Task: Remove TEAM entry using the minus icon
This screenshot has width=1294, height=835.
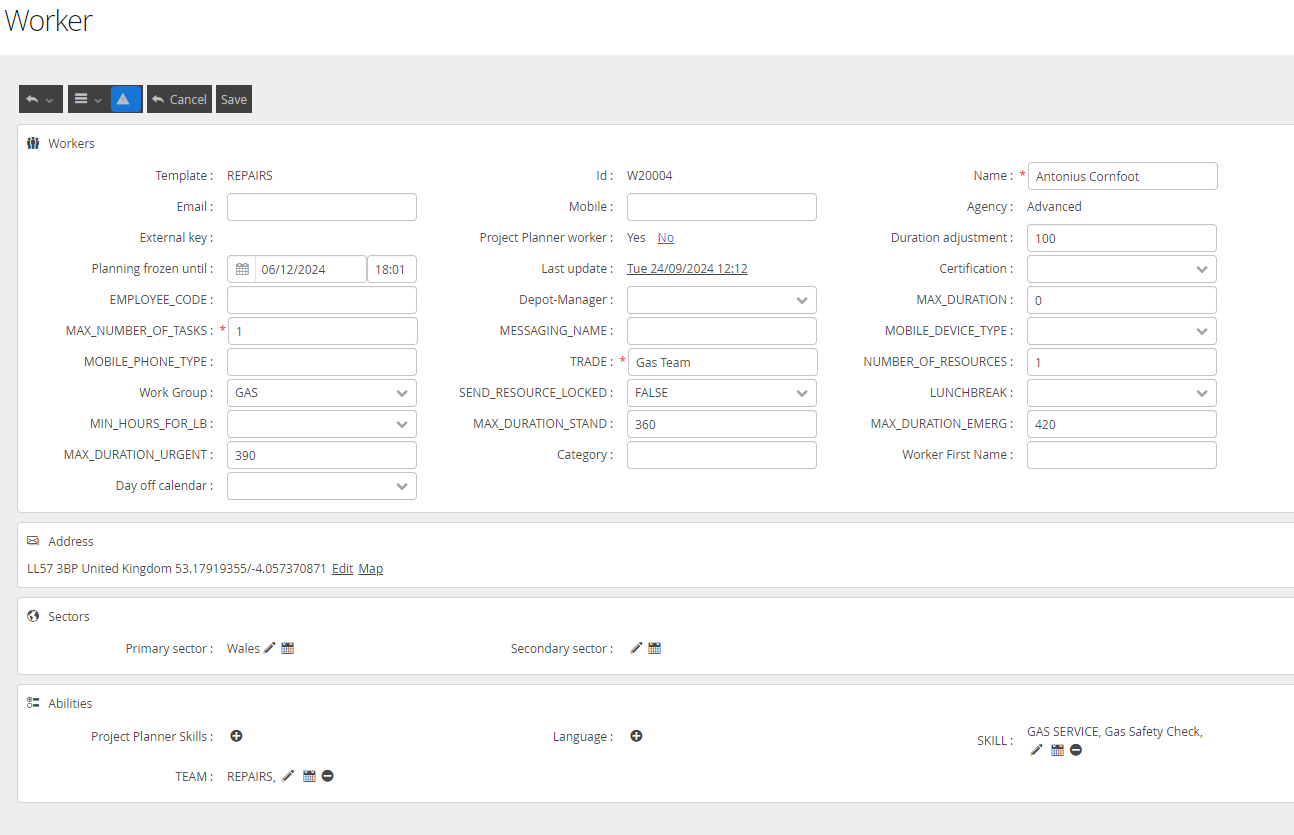Action: pos(328,776)
